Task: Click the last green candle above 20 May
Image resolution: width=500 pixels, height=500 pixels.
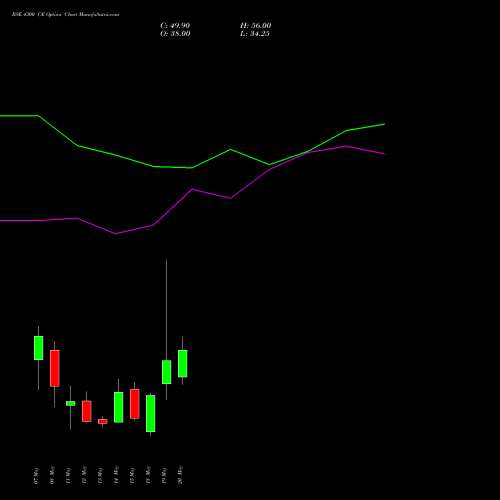Action: click(x=183, y=364)
